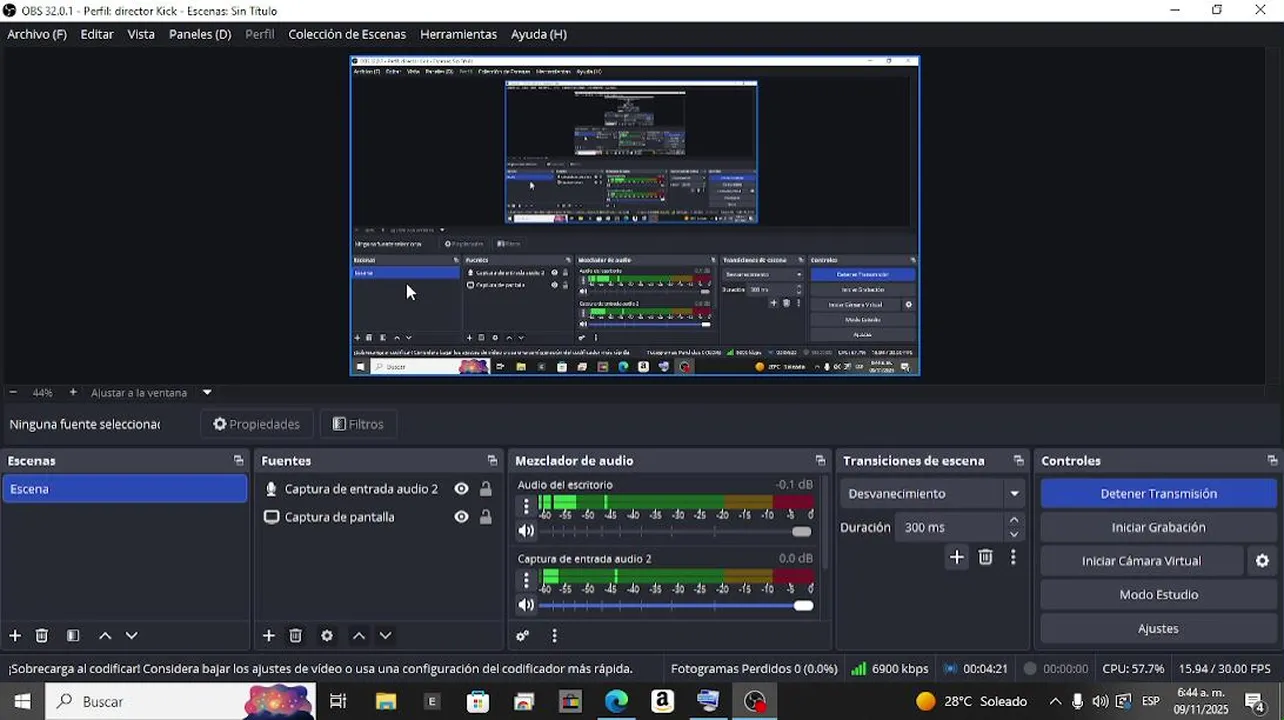Image resolution: width=1284 pixels, height=720 pixels.
Task: Open advanced audio properties gears icon
Action: 522,636
